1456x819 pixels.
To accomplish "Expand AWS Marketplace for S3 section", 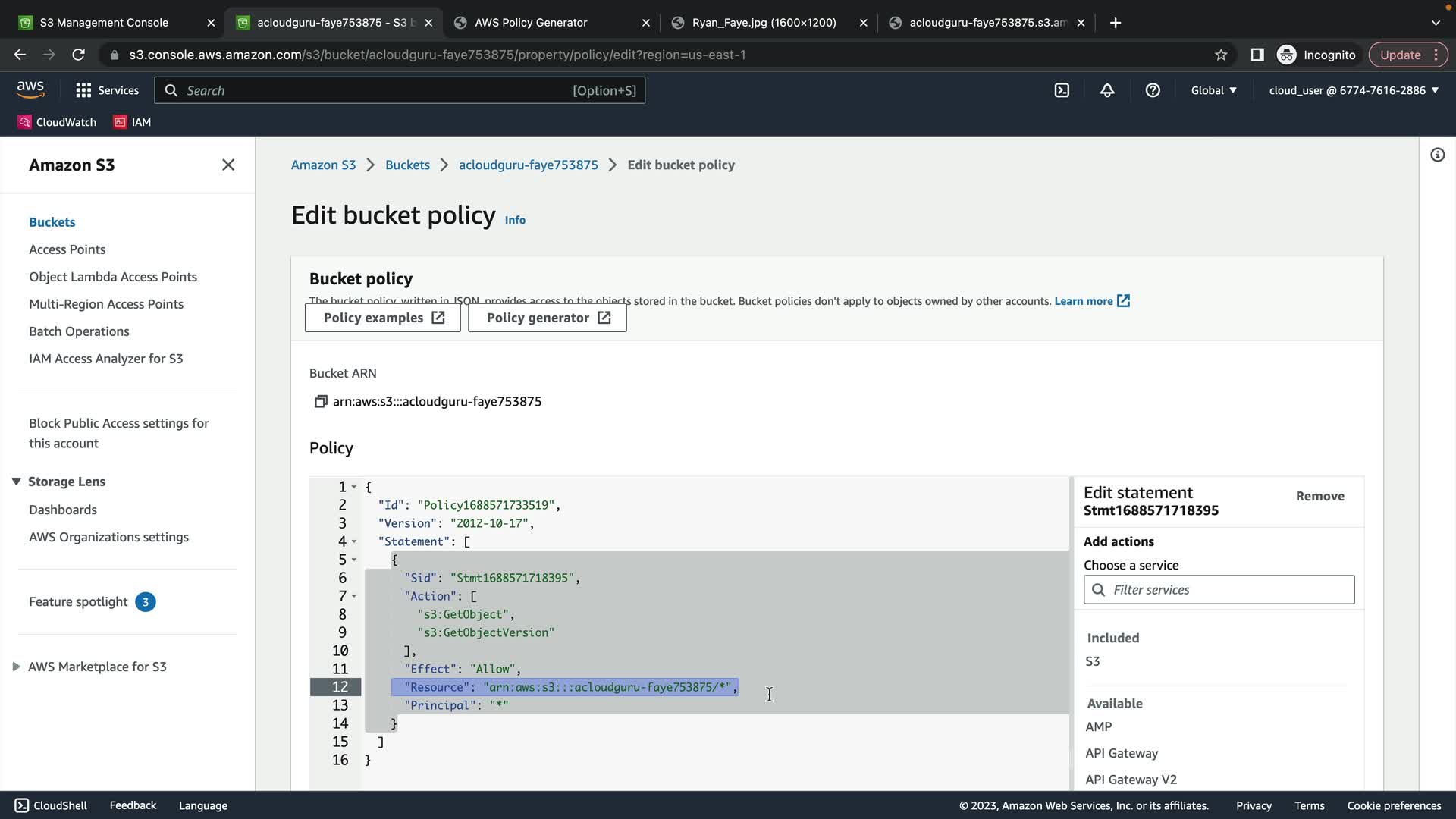I will click(x=16, y=667).
